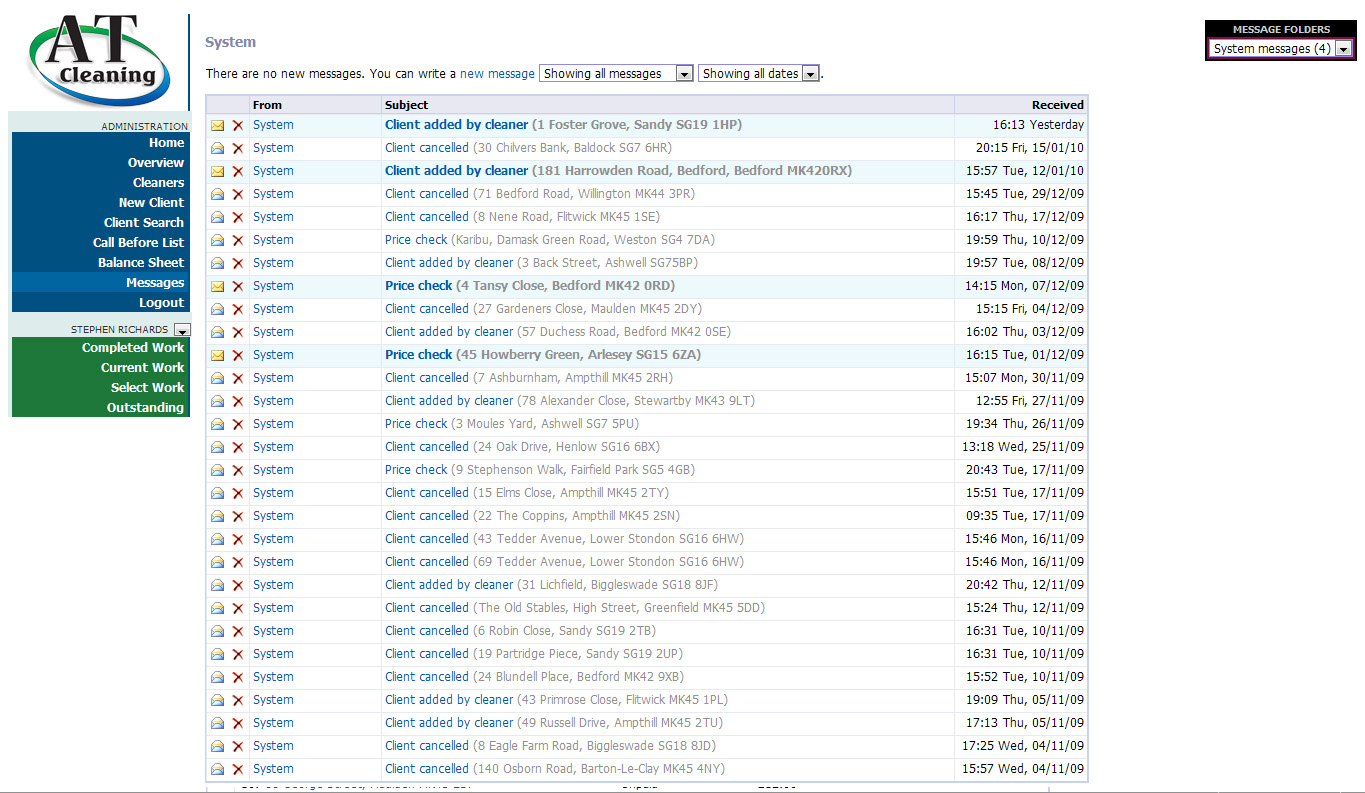Open 'Client added by cleaner' for 1 Foster Grove

click(456, 125)
